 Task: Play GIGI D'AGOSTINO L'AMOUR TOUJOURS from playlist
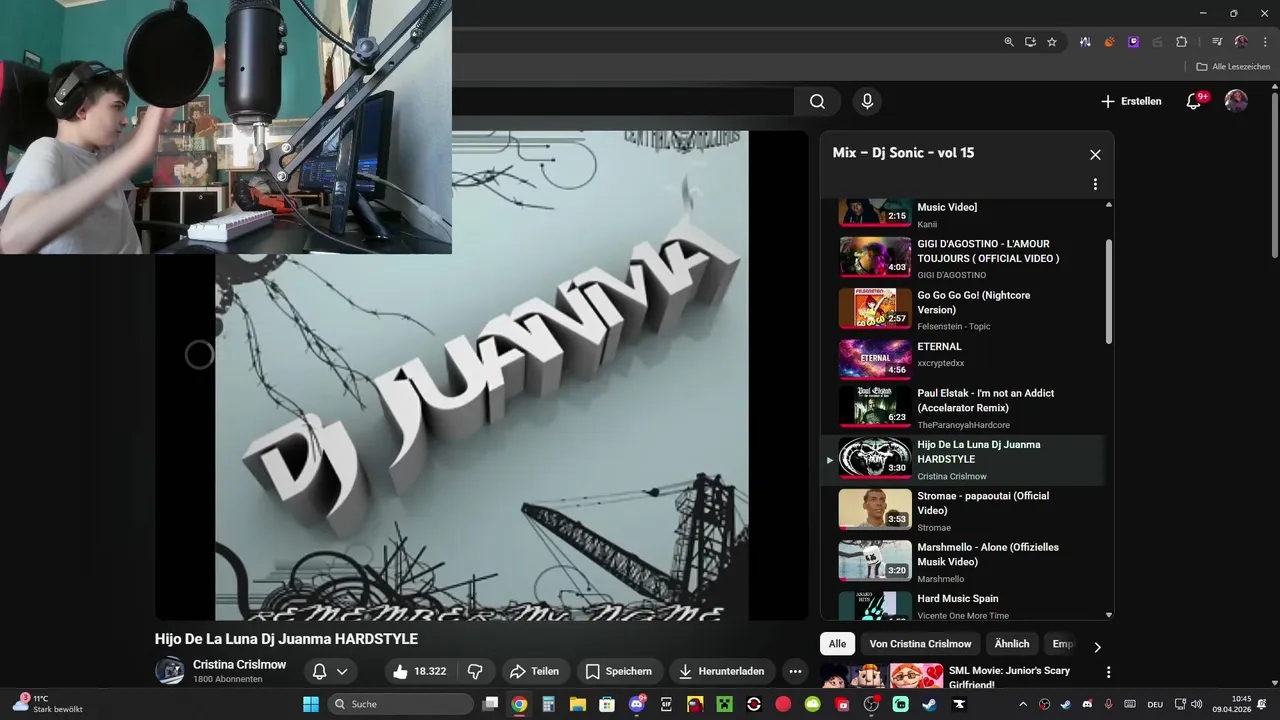tap(962, 258)
